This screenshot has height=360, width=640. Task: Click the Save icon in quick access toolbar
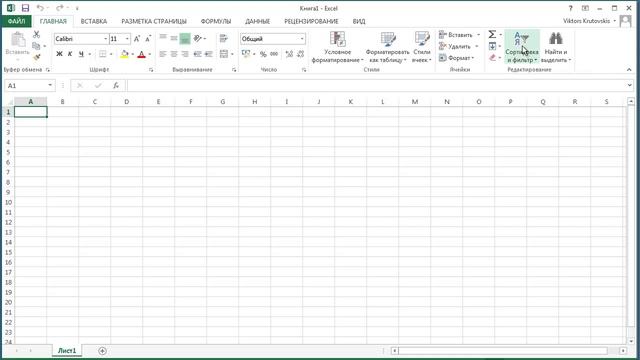tap(25, 8)
